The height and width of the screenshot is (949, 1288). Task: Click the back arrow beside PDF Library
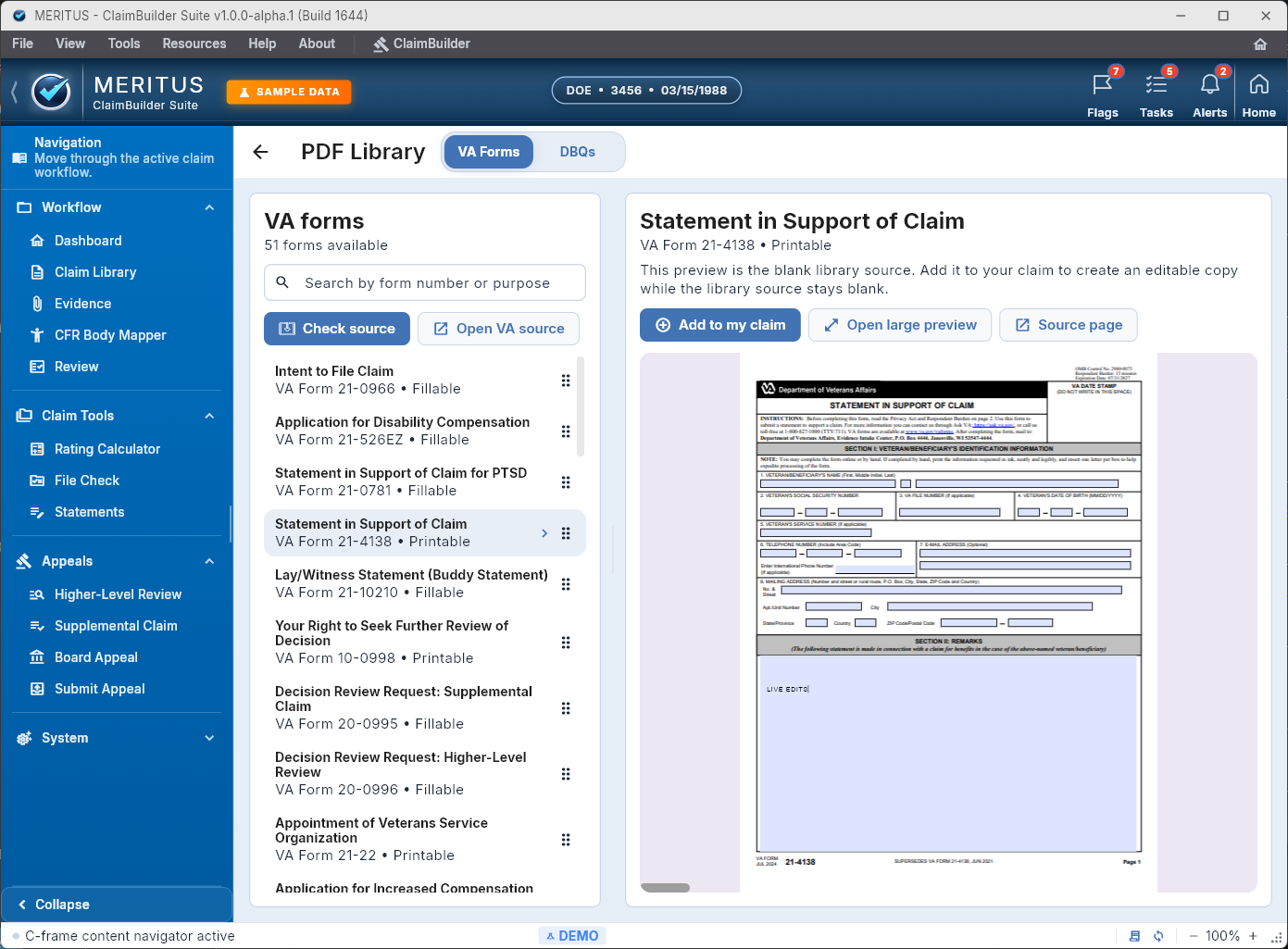tap(260, 152)
